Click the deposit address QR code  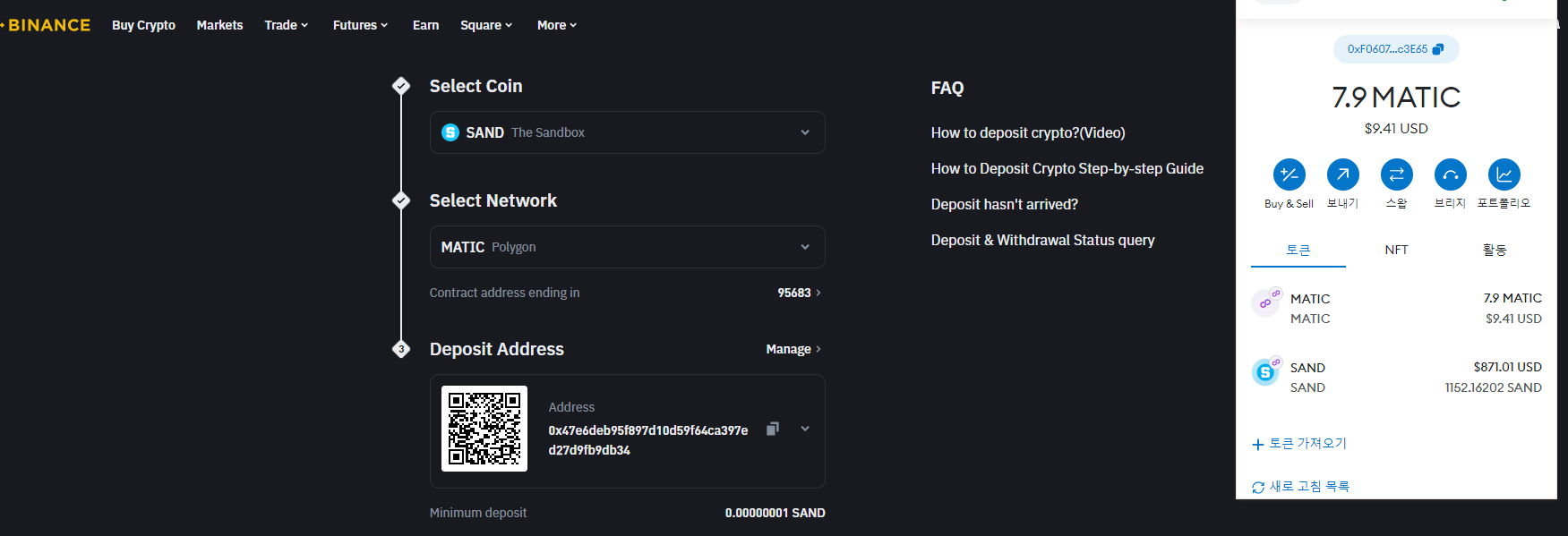pos(484,429)
